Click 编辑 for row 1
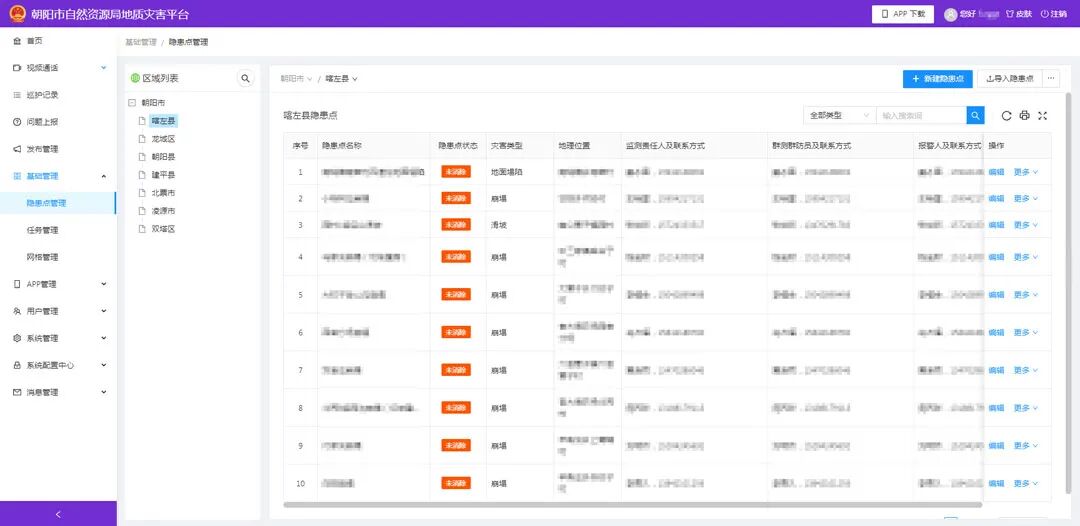Image resolution: width=1080 pixels, height=526 pixels. pyautogui.click(x=996, y=172)
